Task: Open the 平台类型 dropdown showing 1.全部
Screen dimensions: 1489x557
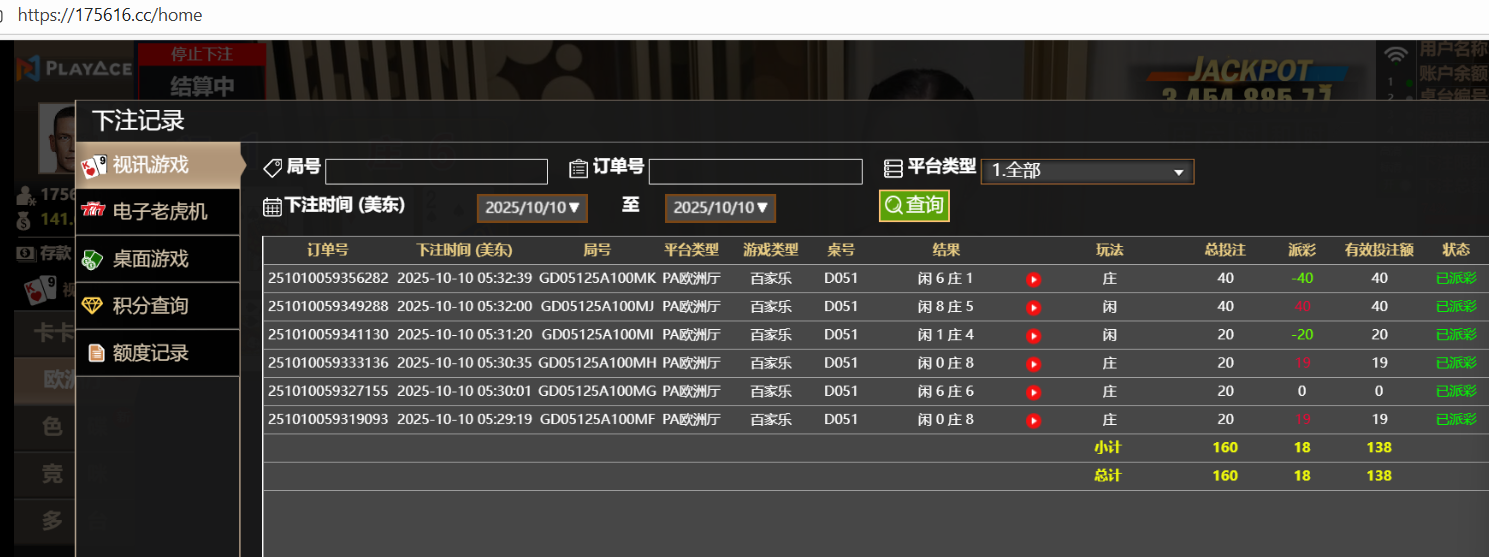Action: click(x=1087, y=171)
